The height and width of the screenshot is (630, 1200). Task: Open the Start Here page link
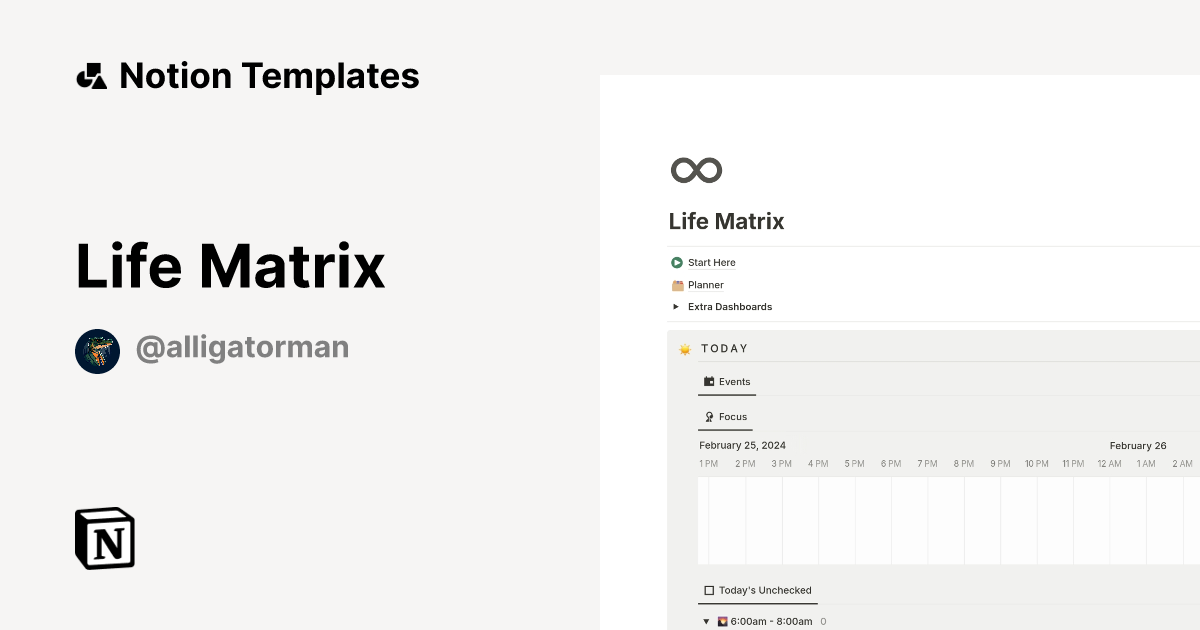point(710,262)
